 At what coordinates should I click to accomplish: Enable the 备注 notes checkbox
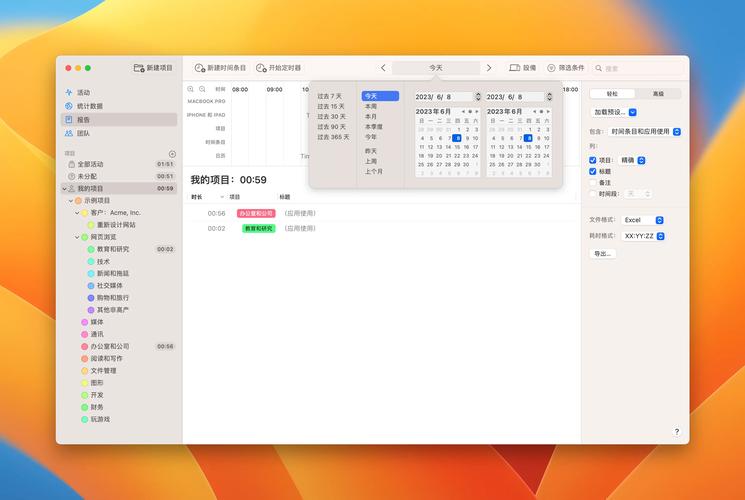tap(592, 183)
